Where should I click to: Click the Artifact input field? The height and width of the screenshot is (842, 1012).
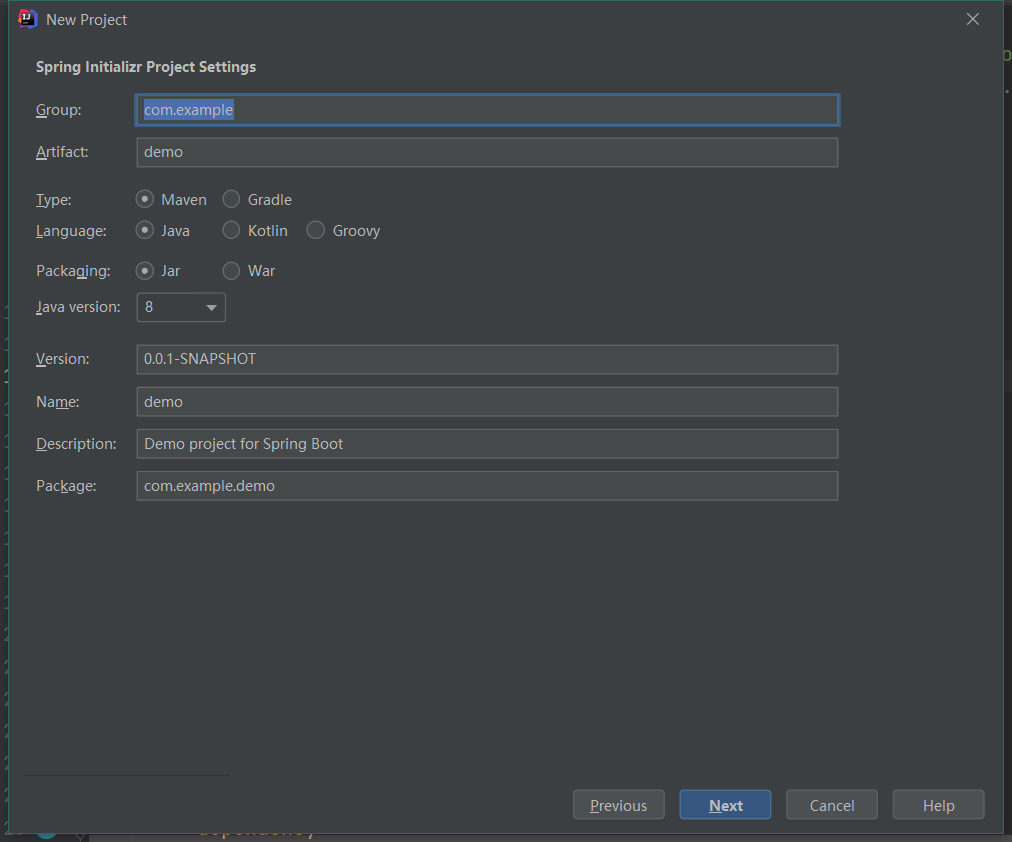(x=487, y=152)
